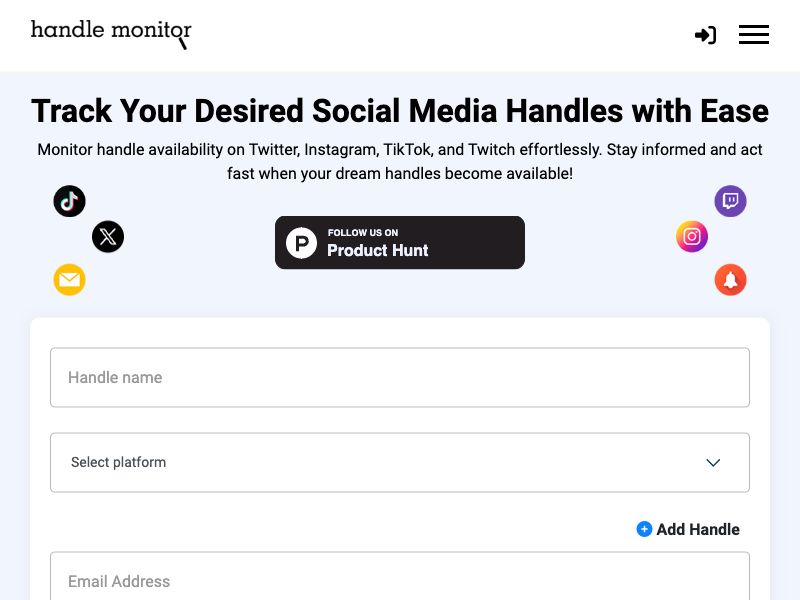Click the Handle name input field
The image size is (800, 600).
[400, 378]
